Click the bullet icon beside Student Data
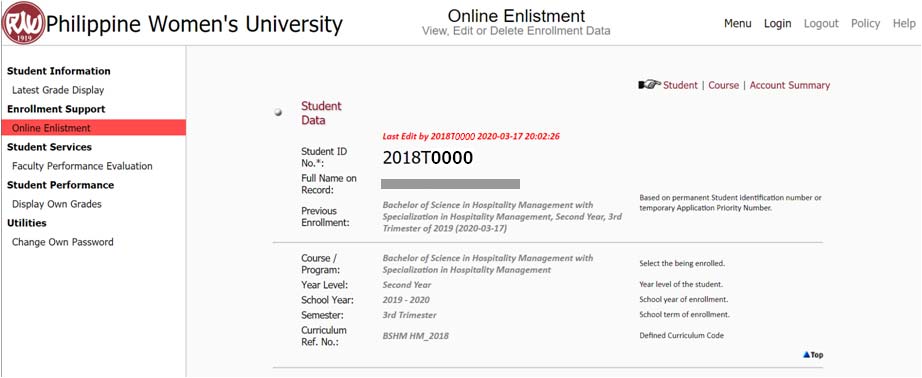 [x=278, y=112]
